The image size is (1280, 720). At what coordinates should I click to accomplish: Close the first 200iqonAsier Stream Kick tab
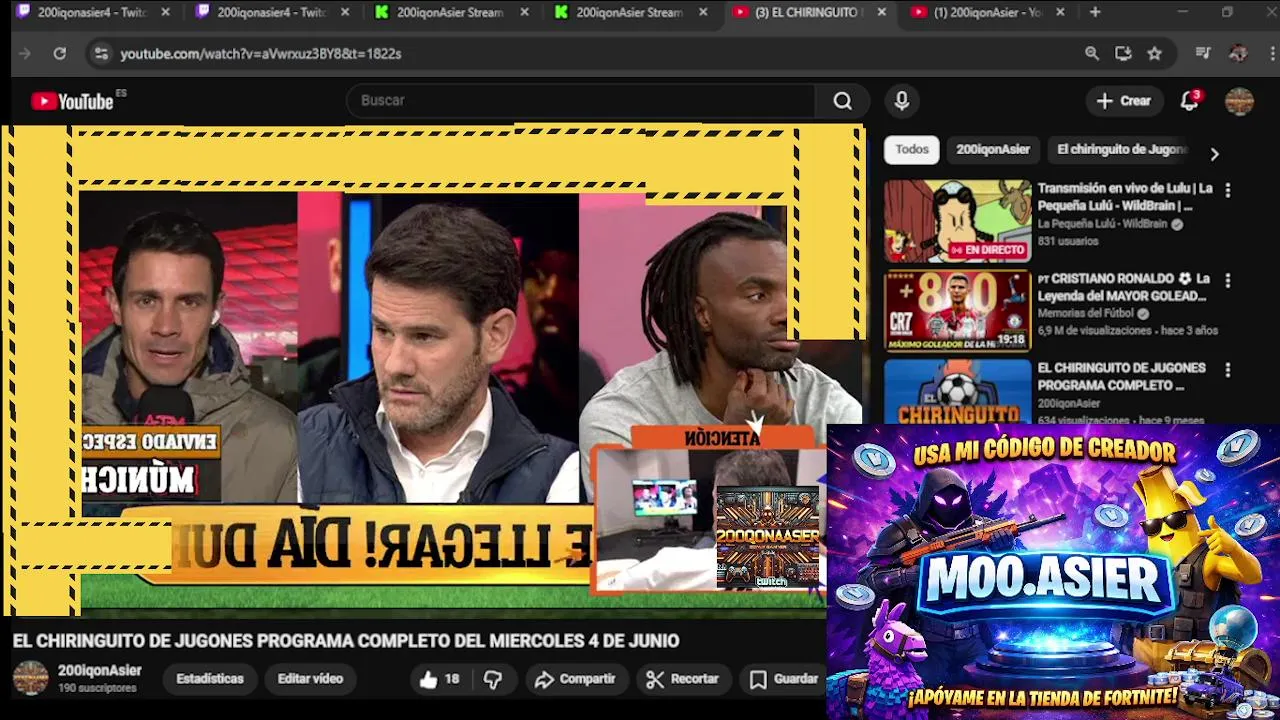524,12
